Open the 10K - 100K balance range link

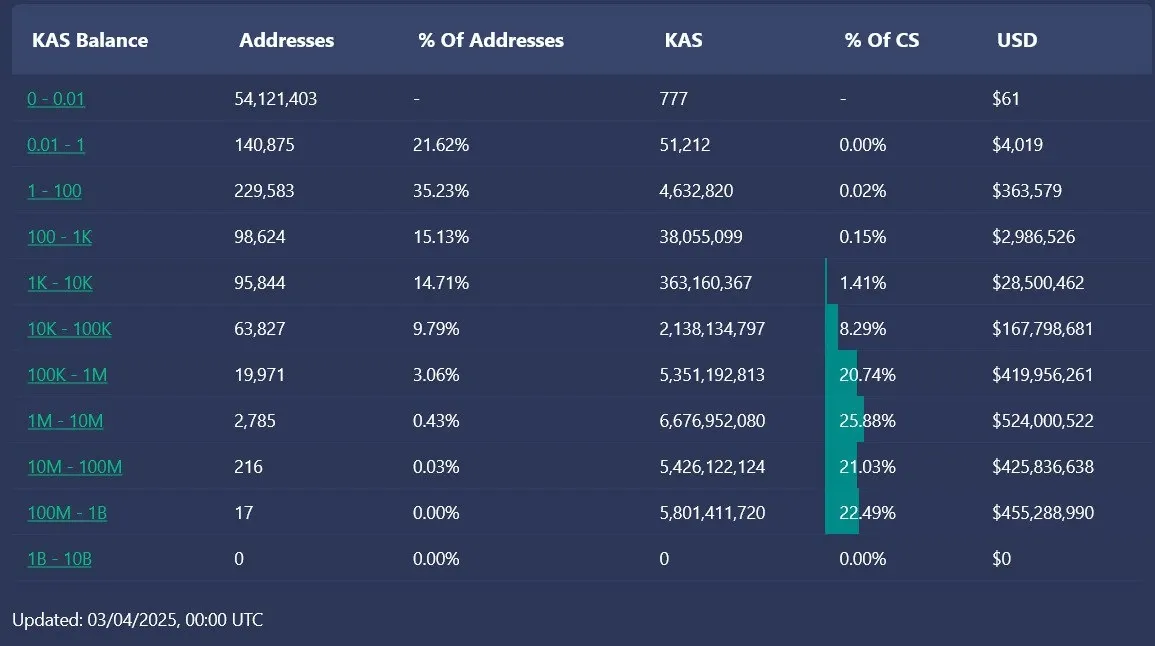point(69,329)
